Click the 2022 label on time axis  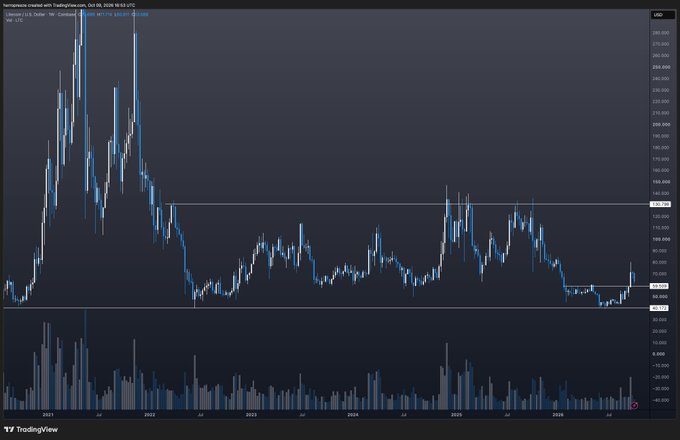pyautogui.click(x=150, y=415)
